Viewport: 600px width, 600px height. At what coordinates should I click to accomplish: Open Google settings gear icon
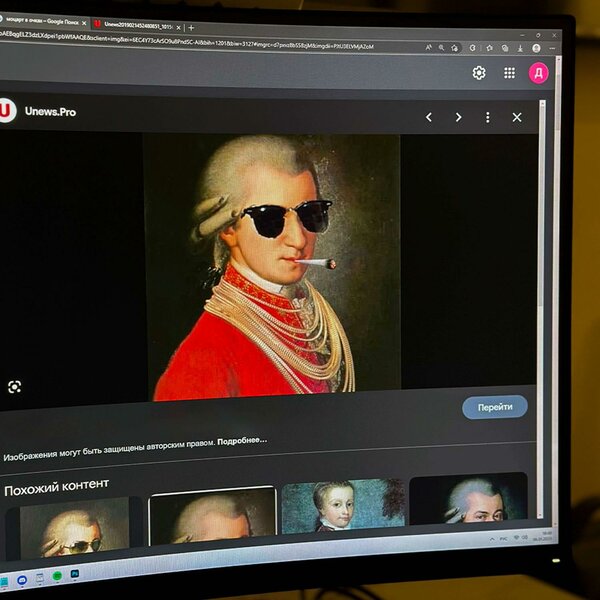(x=479, y=73)
